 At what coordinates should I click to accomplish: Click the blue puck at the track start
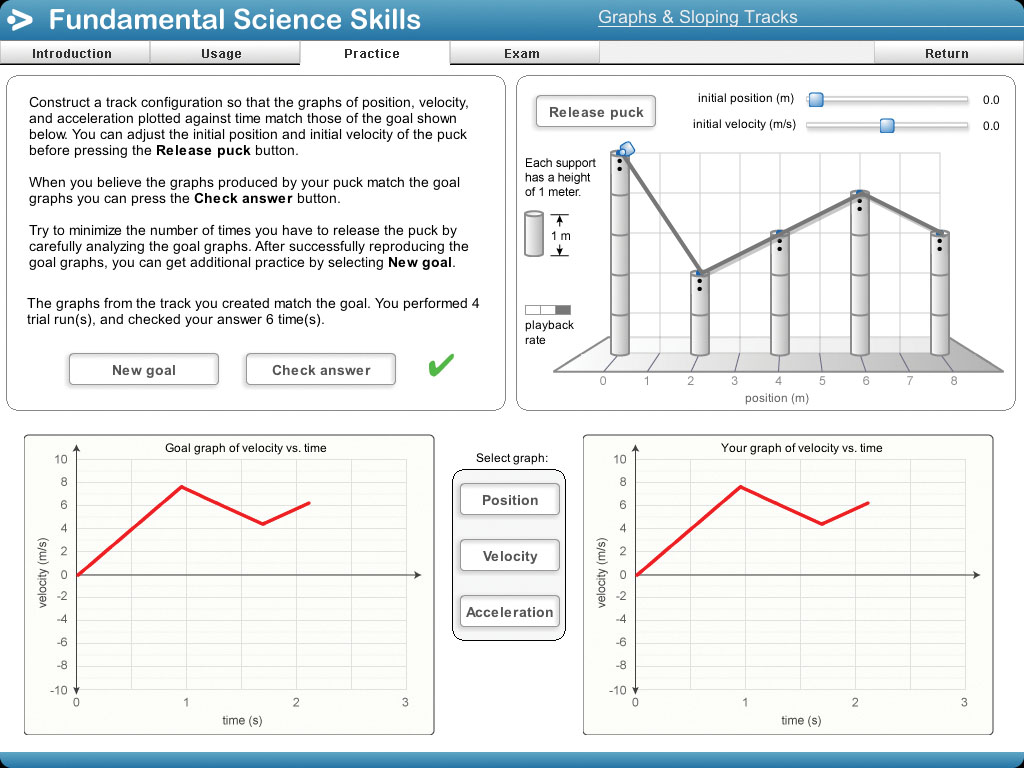[629, 150]
